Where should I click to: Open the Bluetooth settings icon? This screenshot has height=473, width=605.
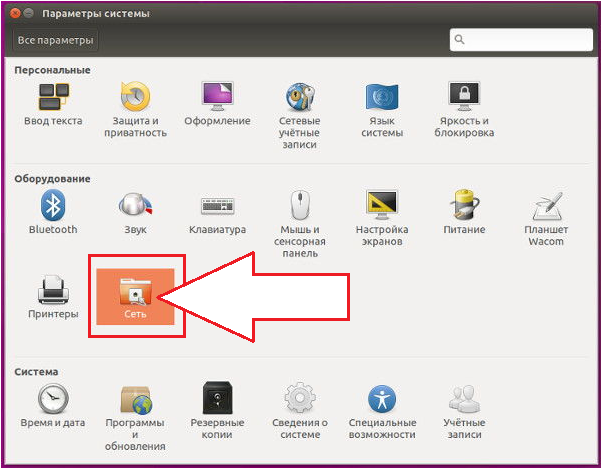click(53, 205)
